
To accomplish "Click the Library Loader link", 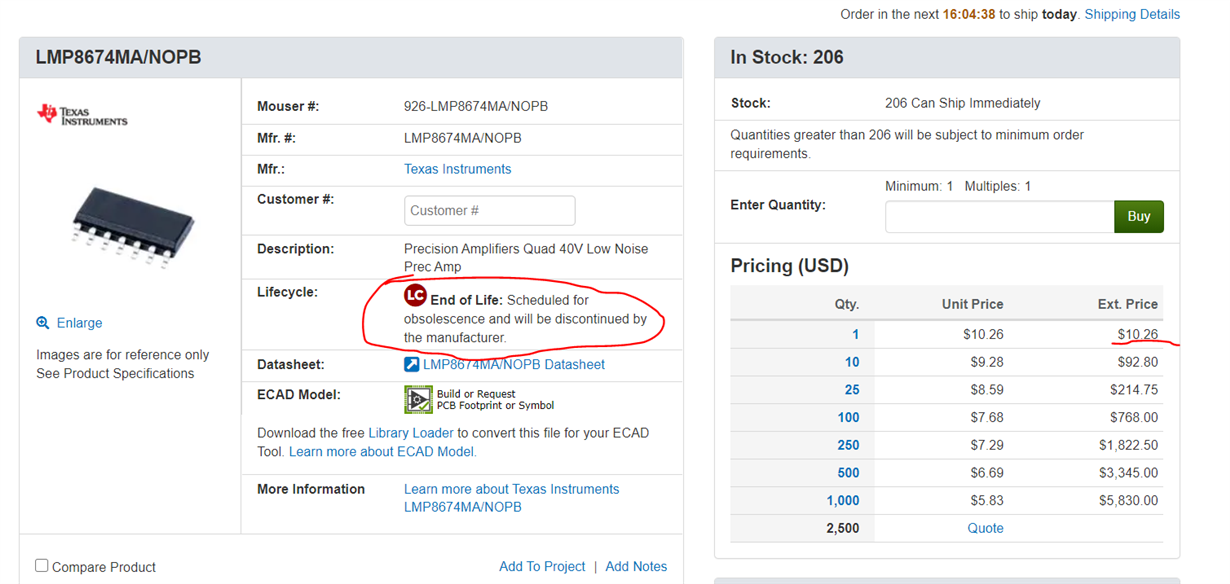I will (x=411, y=433).
